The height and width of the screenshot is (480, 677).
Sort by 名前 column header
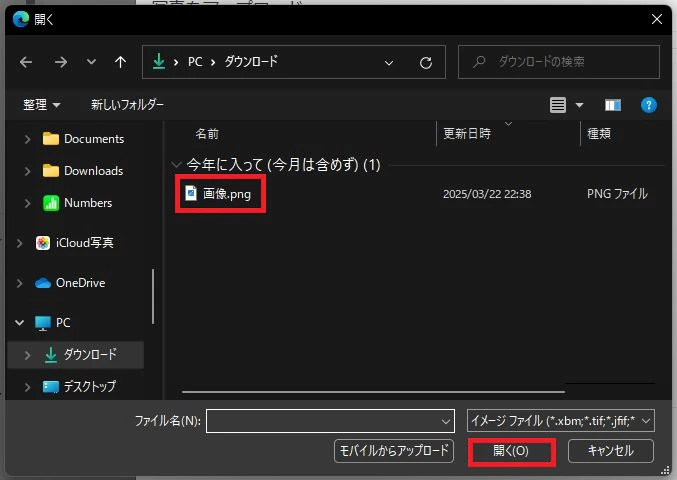tap(207, 134)
